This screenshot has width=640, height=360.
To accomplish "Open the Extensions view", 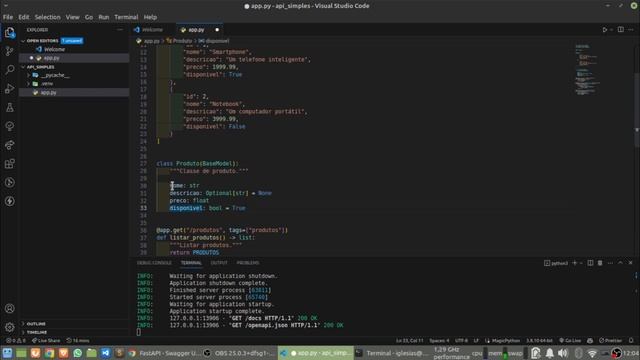I will [9, 164].
